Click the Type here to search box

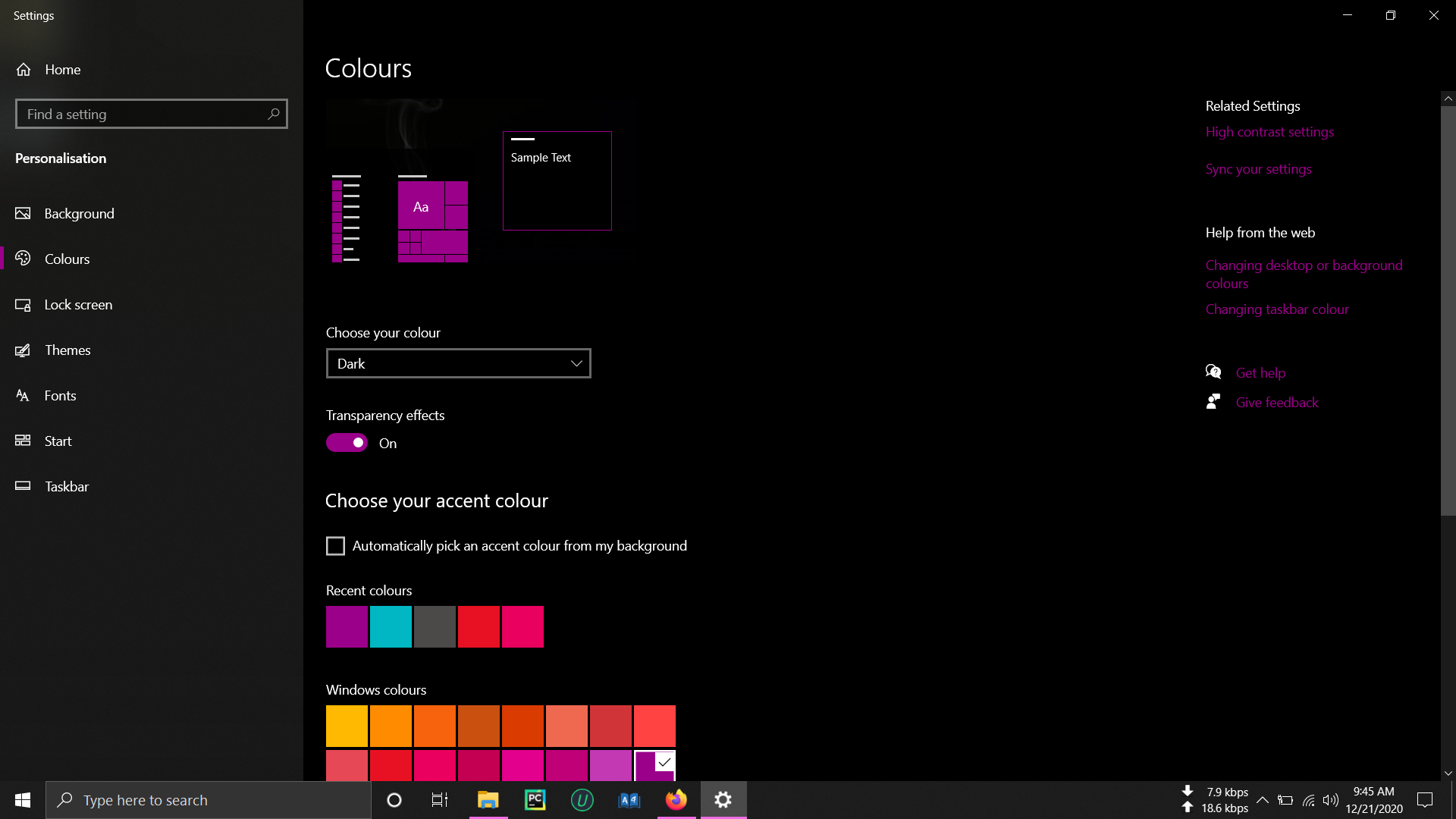click(x=209, y=800)
